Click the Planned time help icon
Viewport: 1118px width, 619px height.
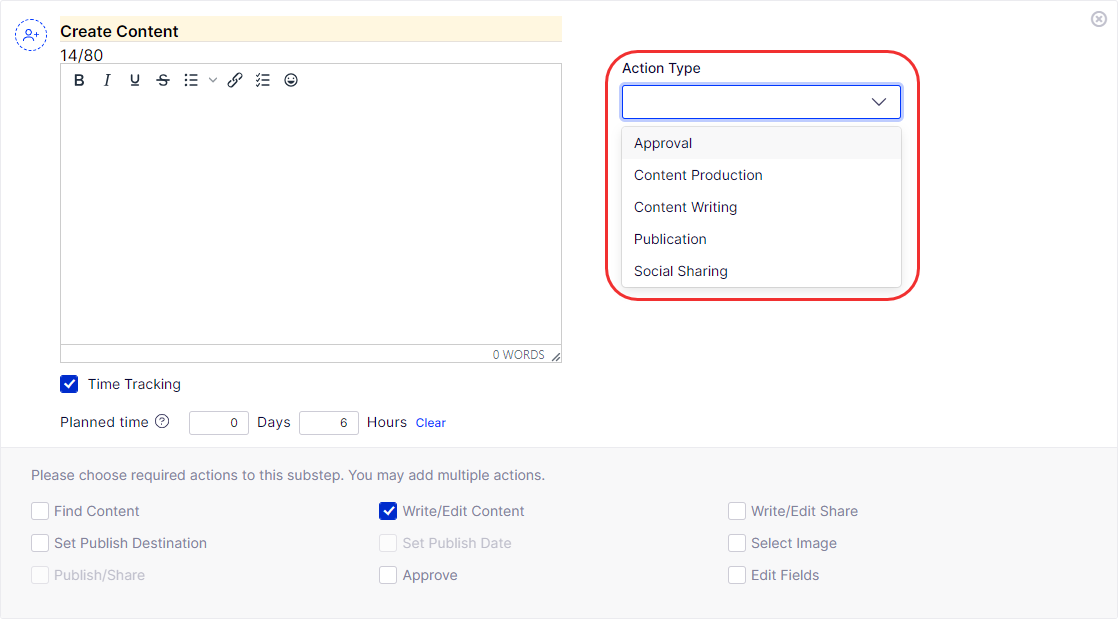(162, 422)
